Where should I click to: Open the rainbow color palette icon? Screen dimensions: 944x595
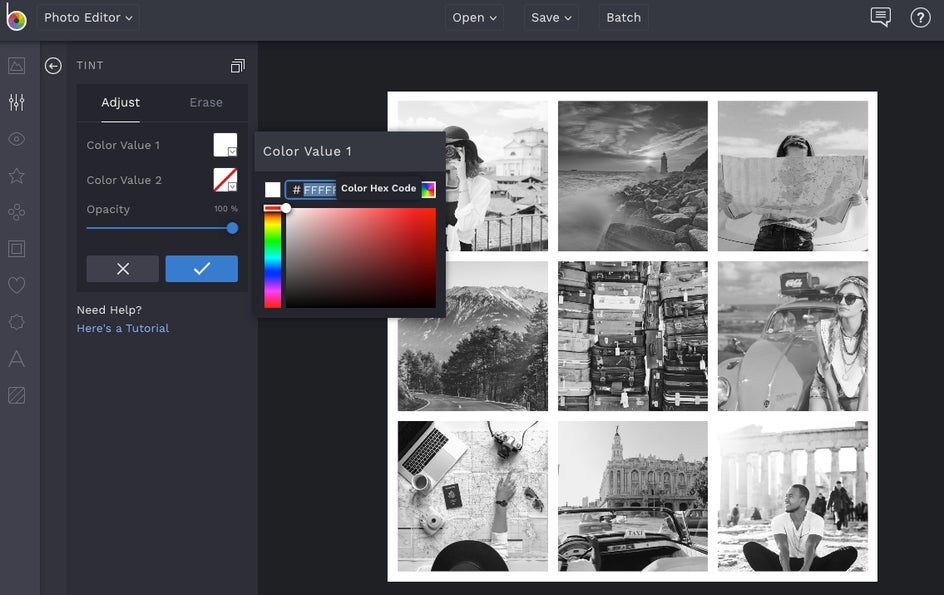[x=428, y=190]
